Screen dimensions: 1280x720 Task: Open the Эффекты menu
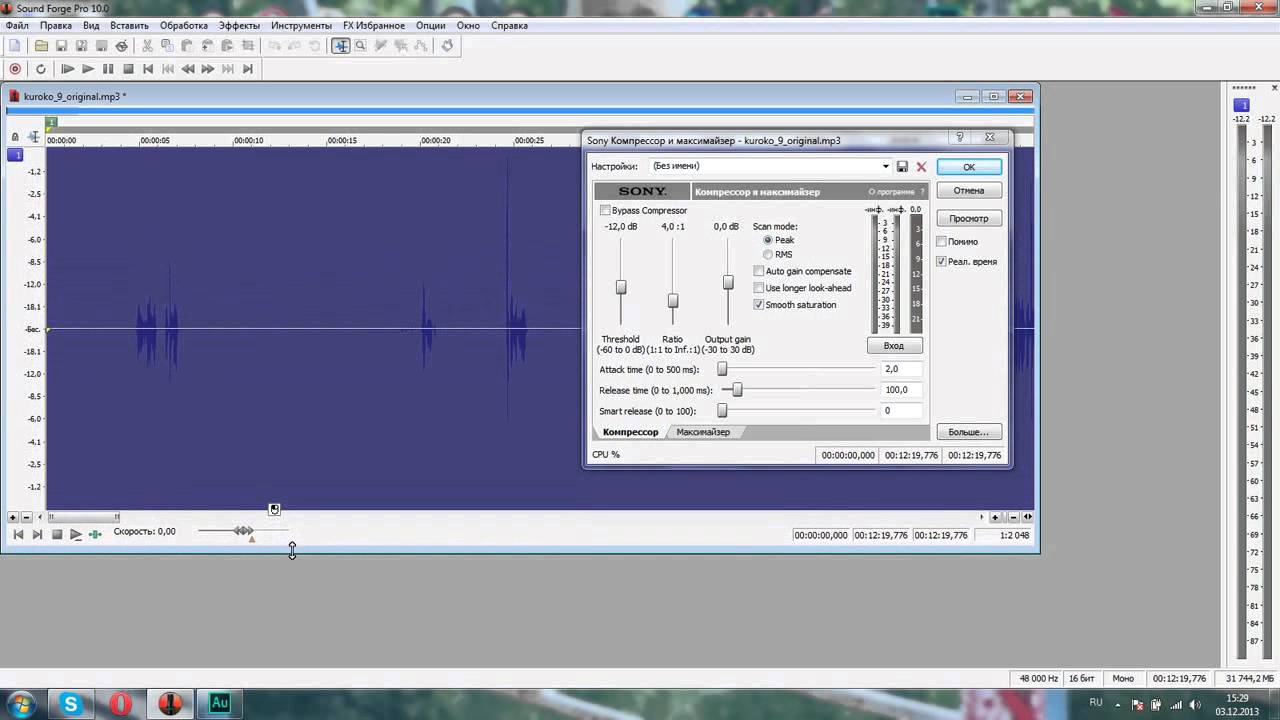click(239, 25)
